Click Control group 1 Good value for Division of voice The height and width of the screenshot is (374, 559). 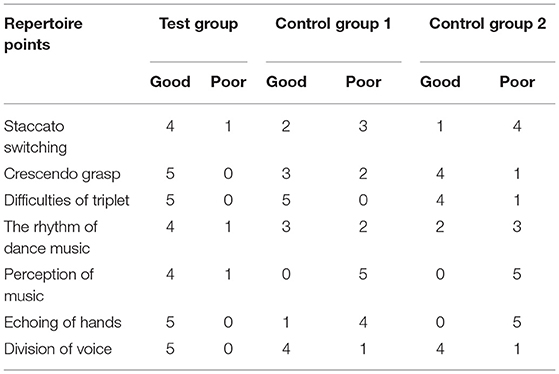pyautogui.click(x=286, y=349)
